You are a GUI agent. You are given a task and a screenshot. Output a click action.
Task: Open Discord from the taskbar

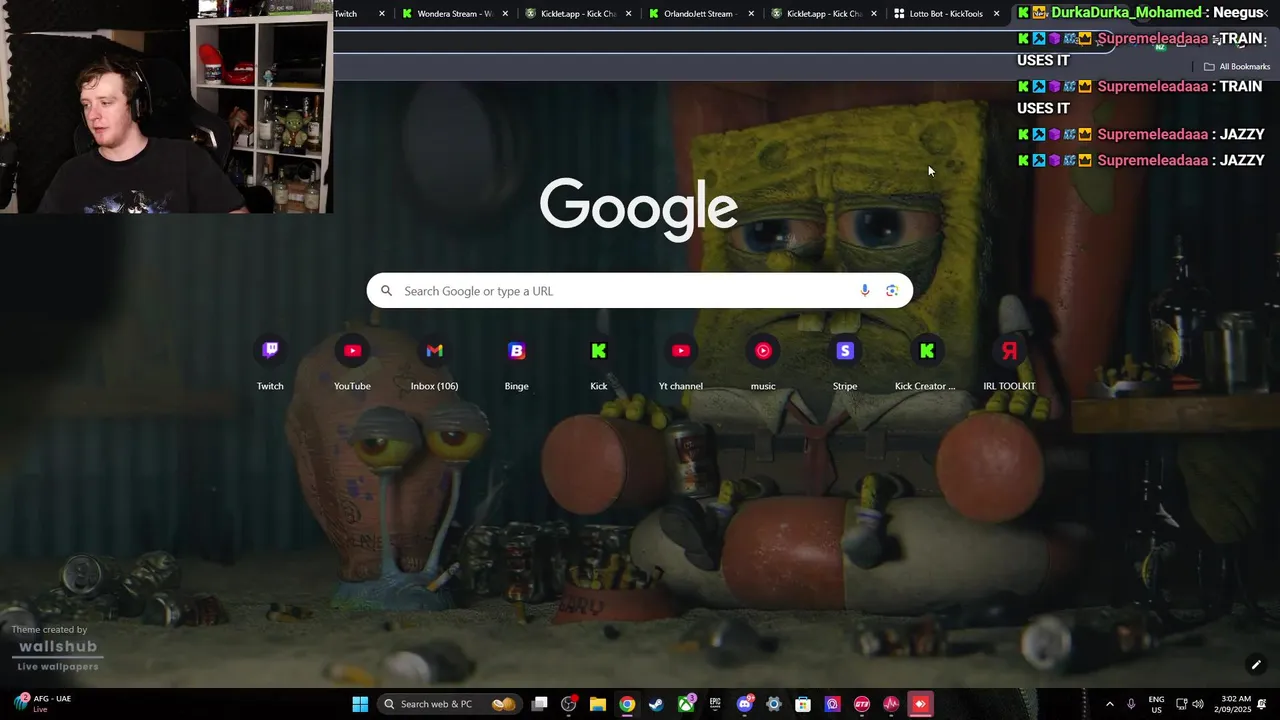coord(745,704)
